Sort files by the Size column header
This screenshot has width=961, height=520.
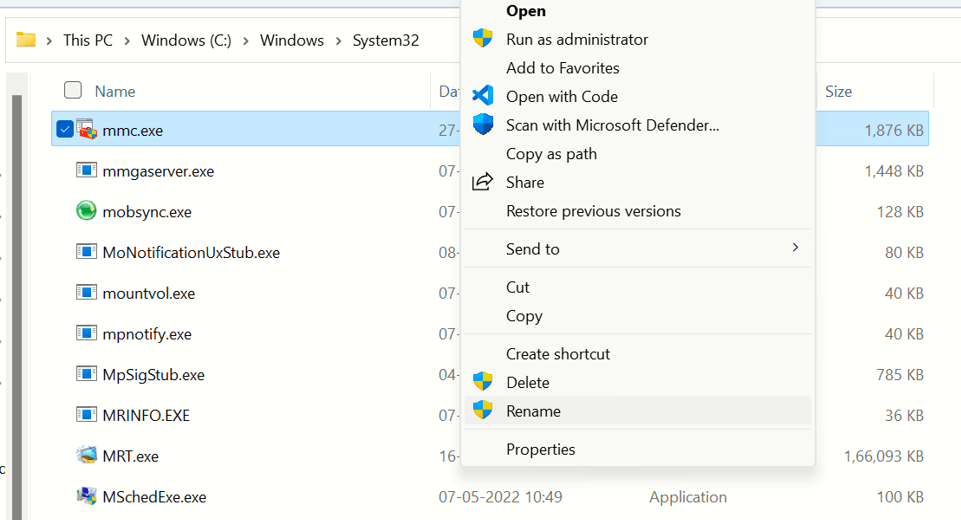(838, 91)
